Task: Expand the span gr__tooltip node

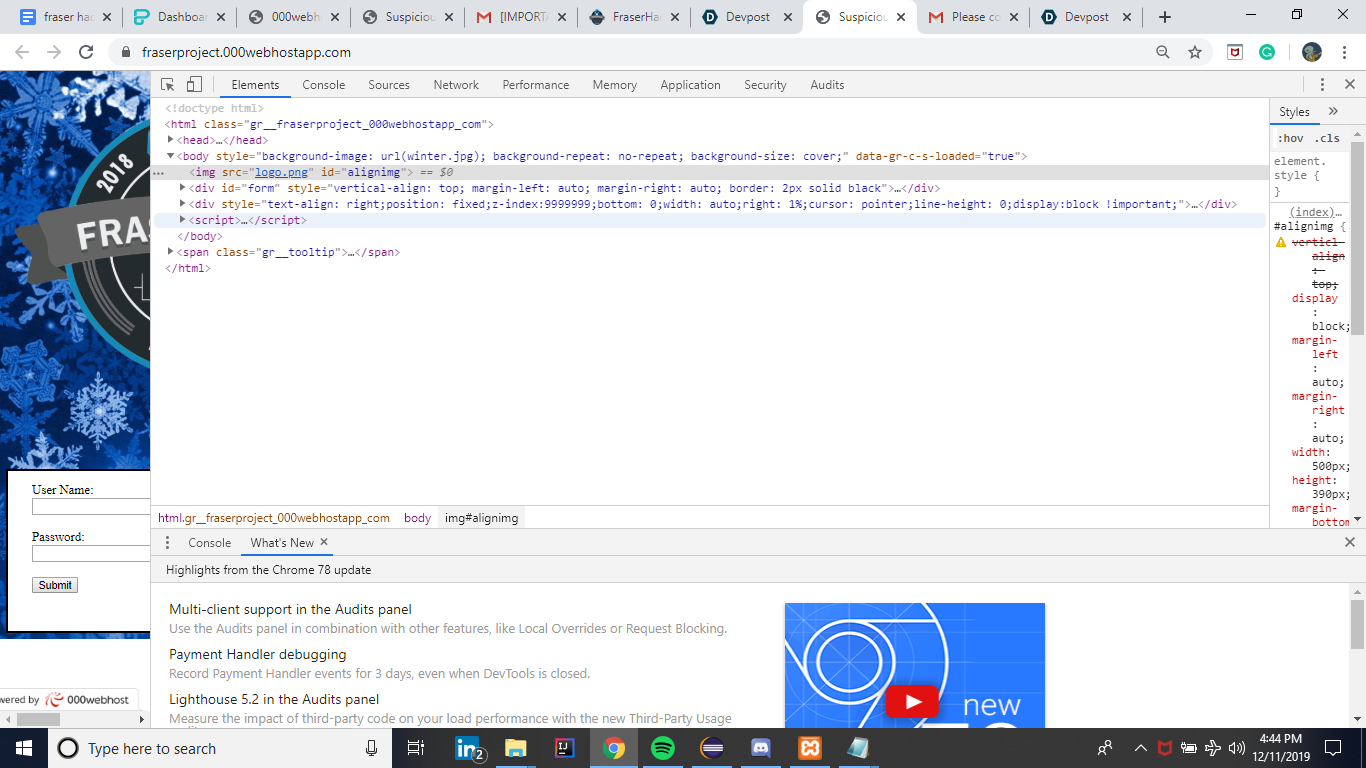Action: [171, 252]
